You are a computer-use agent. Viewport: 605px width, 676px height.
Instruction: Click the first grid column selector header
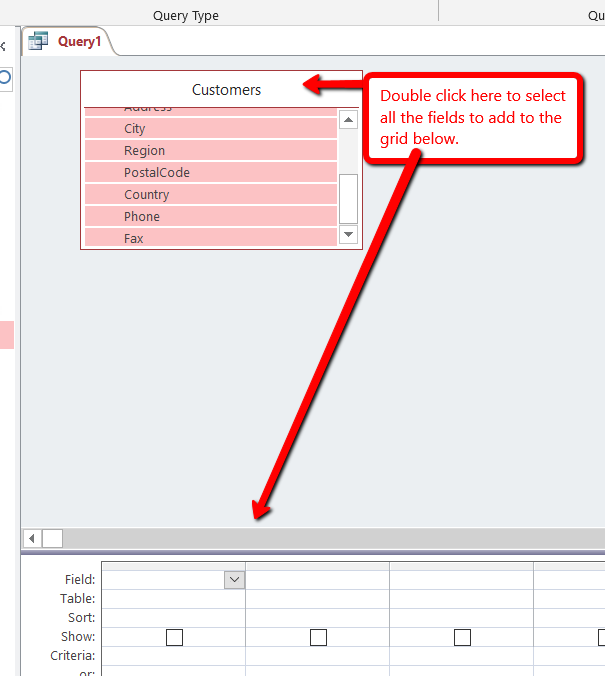173,566
